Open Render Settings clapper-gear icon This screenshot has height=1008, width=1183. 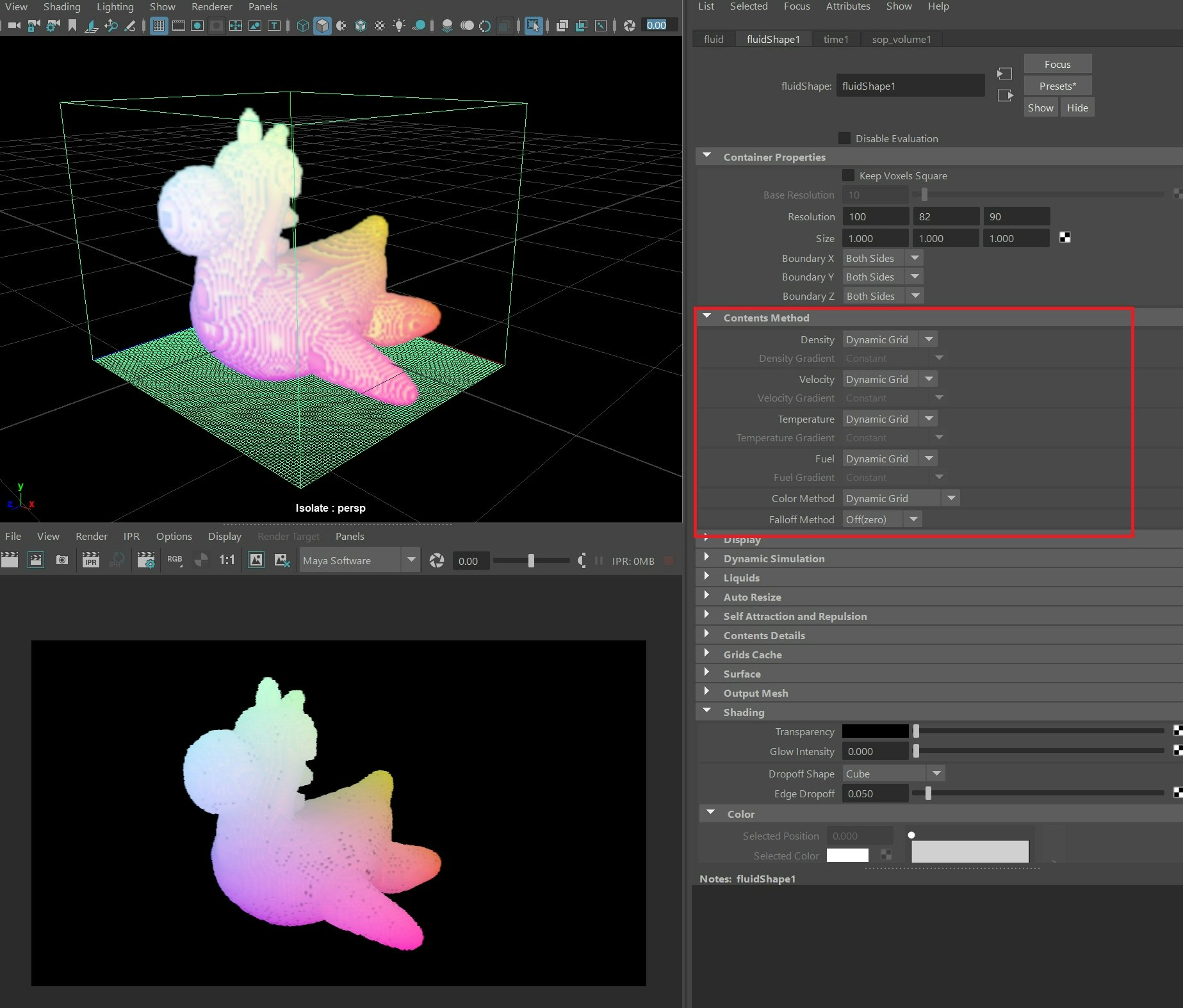pos(146,560)
